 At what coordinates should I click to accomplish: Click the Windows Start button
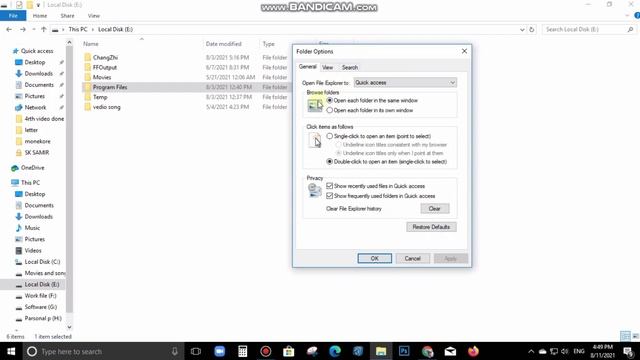(11, 351)
